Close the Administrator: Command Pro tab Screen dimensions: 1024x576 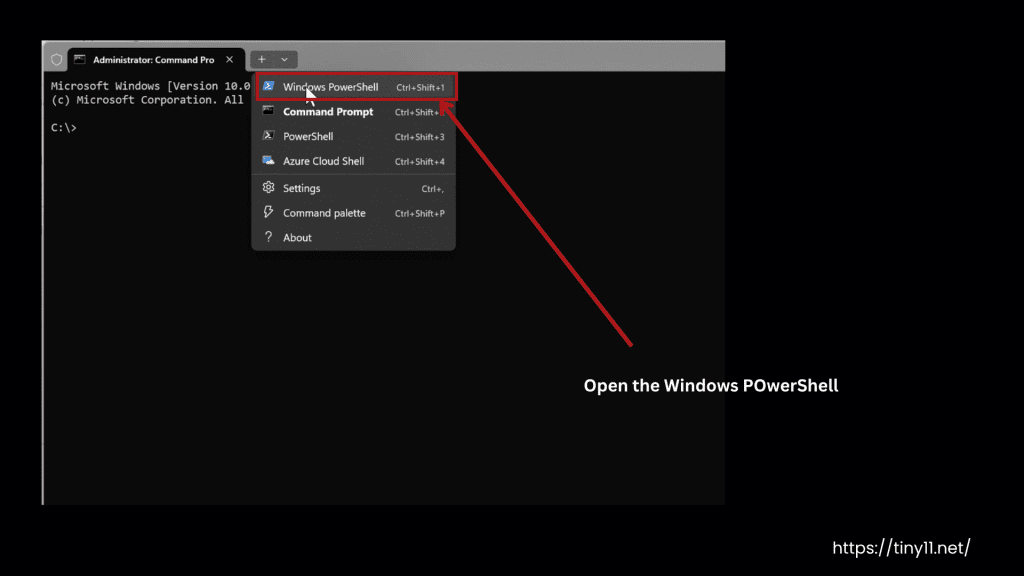click(229, 59)
